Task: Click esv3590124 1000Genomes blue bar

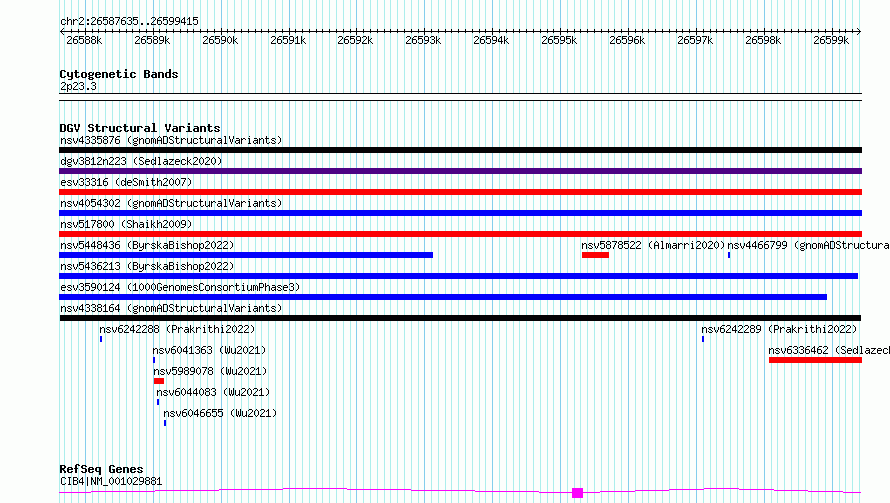Action: tap(443, 297)
